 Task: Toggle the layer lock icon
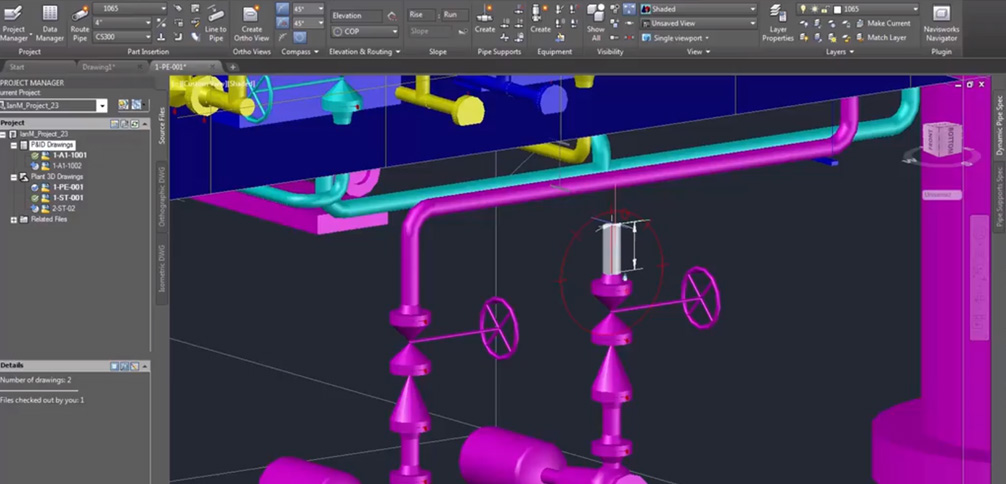point(826,9)
